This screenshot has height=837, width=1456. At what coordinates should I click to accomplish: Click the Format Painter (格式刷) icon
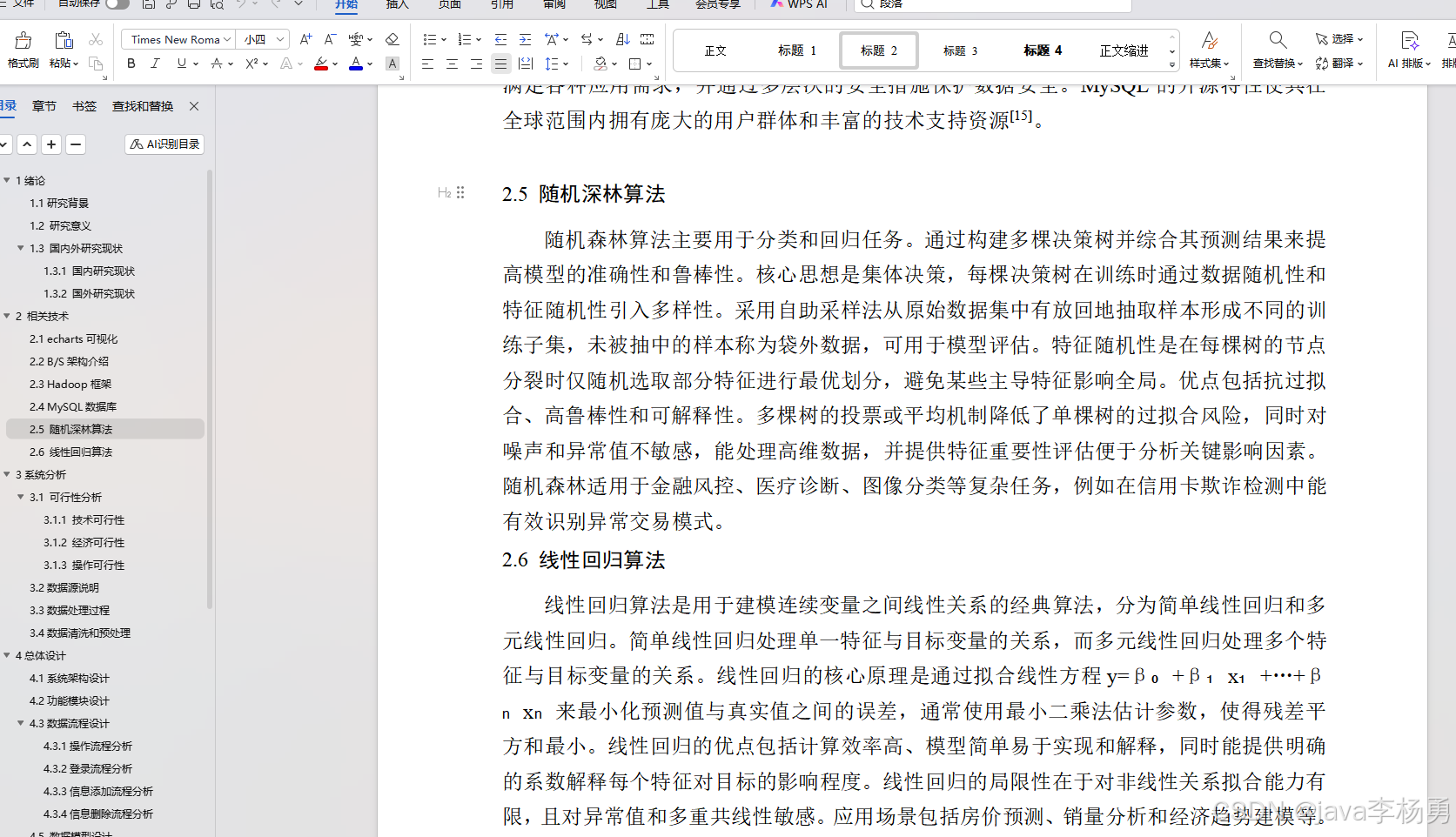(23, 40)
